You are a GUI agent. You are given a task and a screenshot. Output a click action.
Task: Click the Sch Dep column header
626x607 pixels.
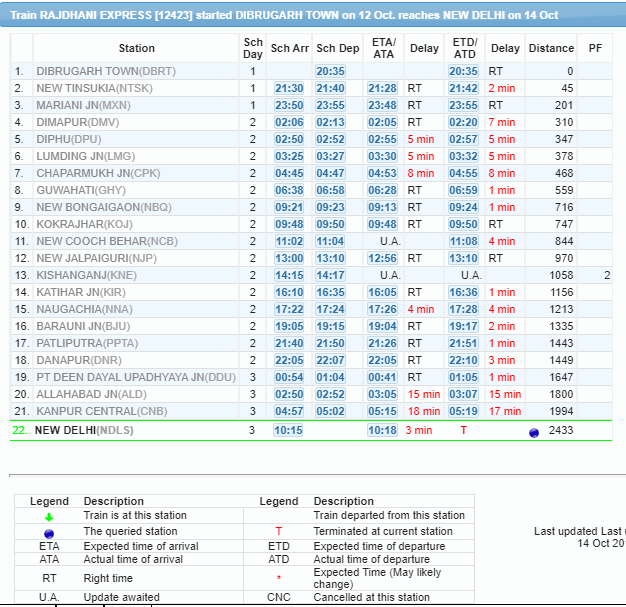coord(338,48)
